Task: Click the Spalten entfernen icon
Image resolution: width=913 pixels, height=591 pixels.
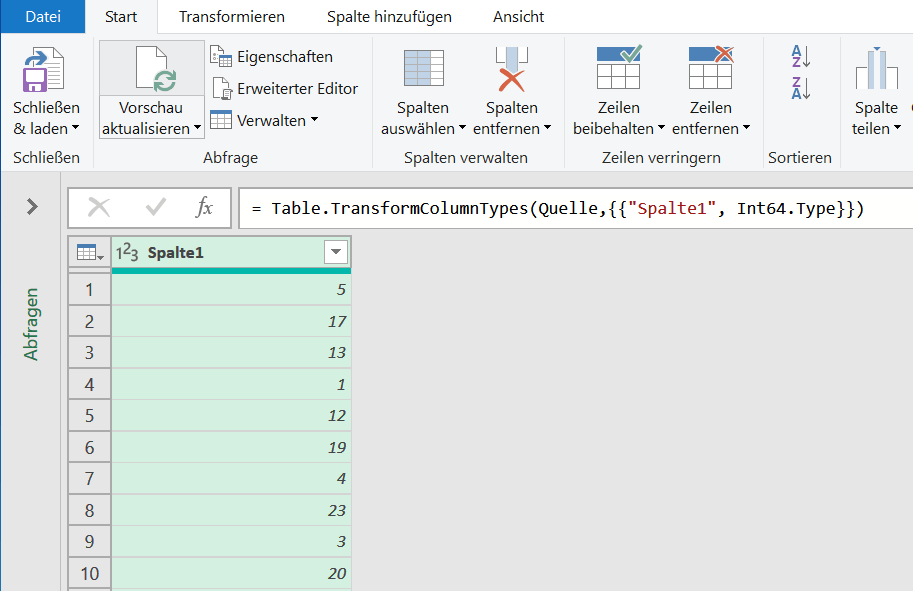Action: click(x=512, y=69)
